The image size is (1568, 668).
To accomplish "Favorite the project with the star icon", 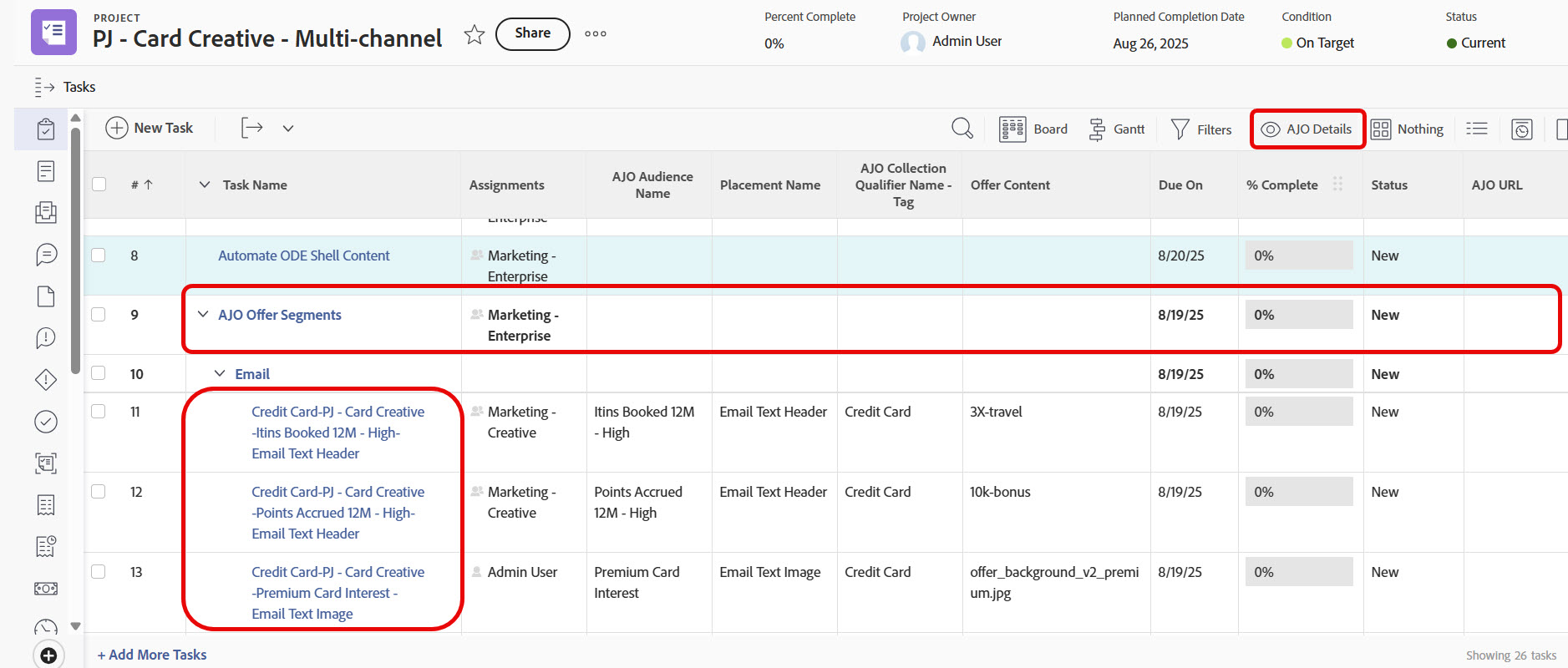I will tap(474, 34).
